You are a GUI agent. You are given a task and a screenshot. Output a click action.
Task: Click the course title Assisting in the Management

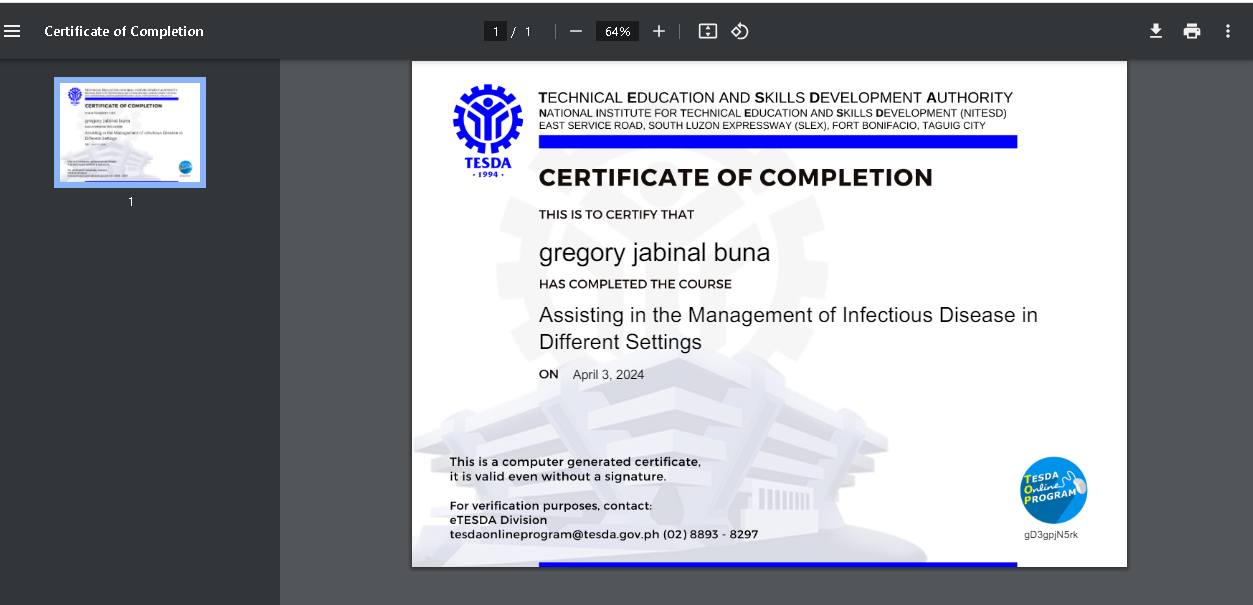[x=787, y=316]
